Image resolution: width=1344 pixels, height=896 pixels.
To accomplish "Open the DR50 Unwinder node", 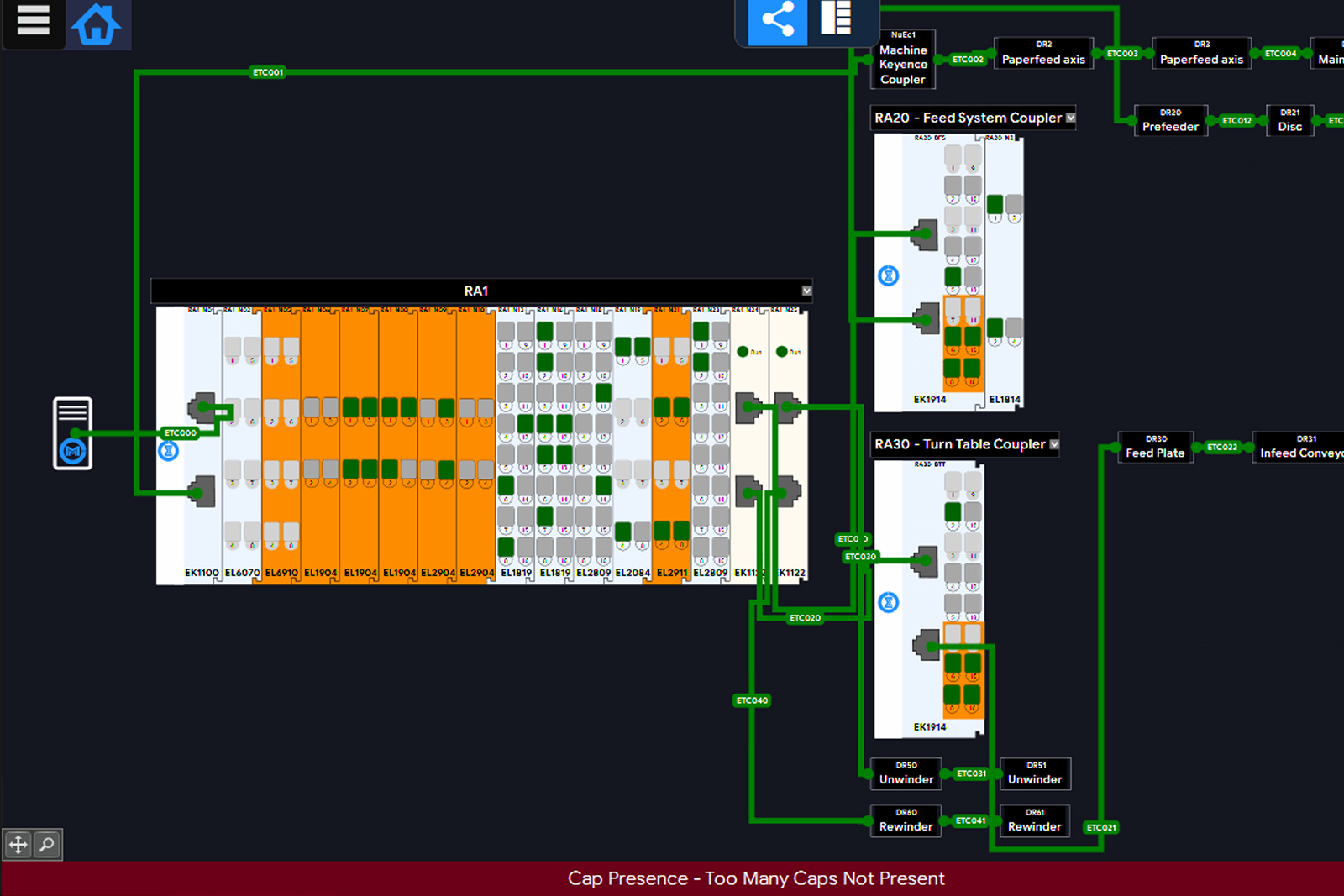I will 906,773.
